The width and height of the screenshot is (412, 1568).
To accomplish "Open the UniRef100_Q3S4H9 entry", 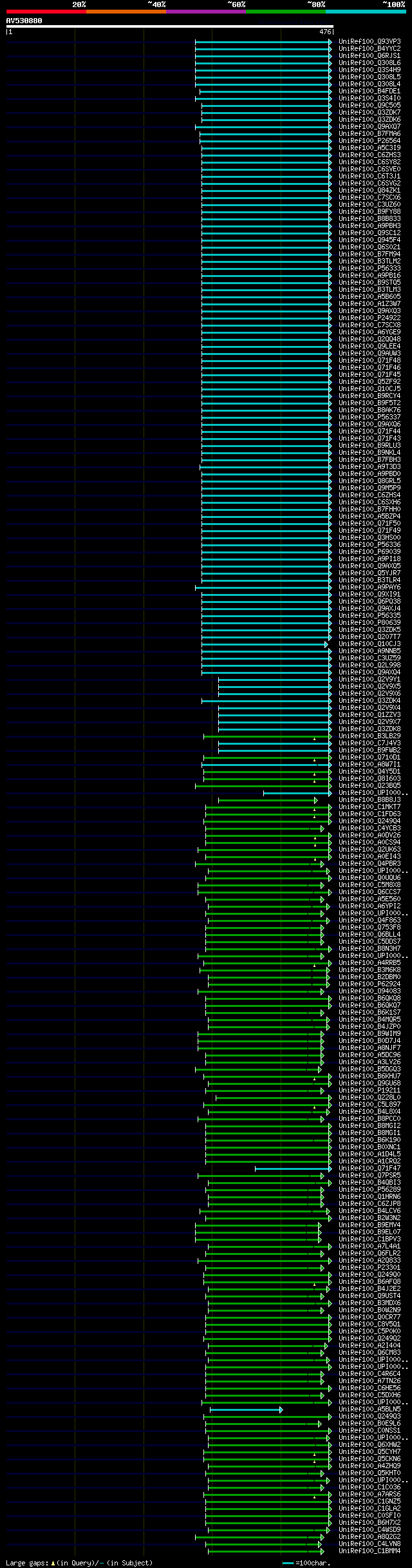I will pos(370,70).
